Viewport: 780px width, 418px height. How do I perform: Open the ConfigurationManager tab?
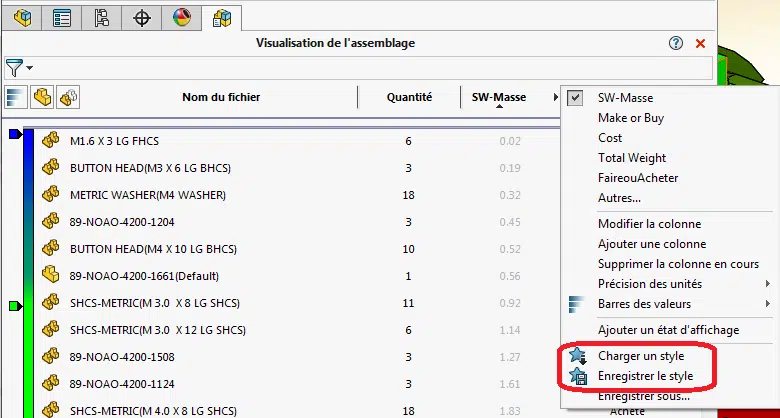pos(101,18)
